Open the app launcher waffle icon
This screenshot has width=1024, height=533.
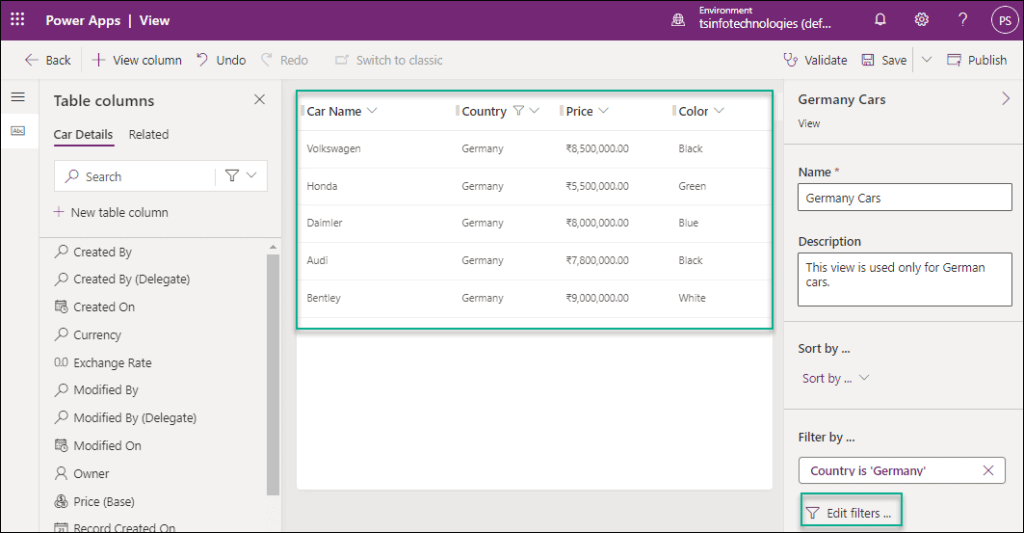point(18,20)
